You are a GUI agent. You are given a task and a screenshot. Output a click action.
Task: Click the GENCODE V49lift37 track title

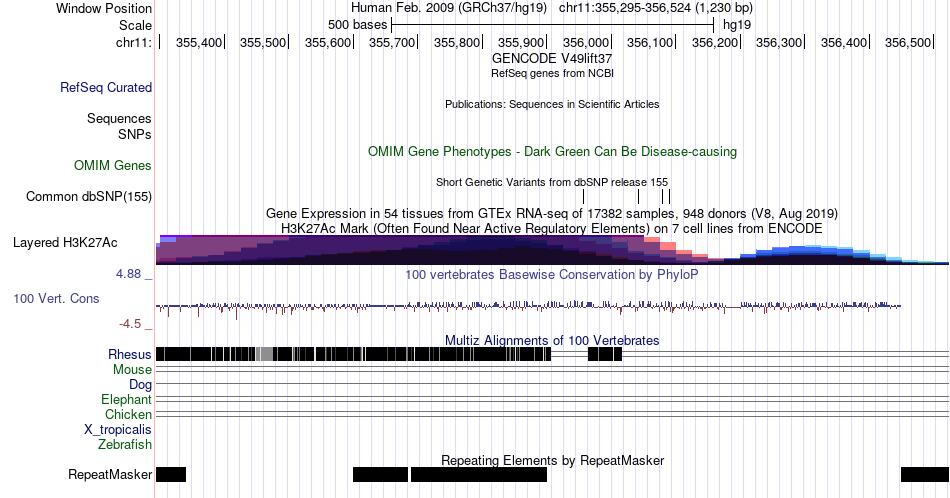click(552, 58)
